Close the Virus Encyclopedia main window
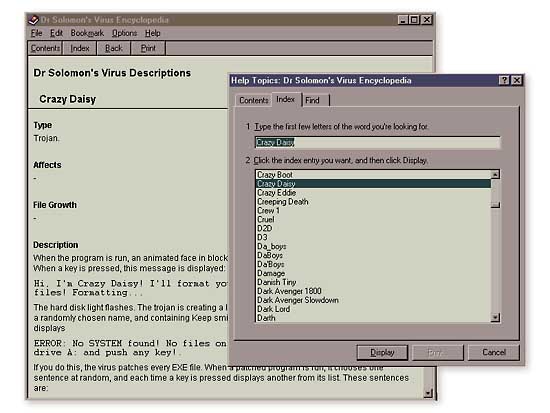Screen dimensions: 550x413 (427, 20)
